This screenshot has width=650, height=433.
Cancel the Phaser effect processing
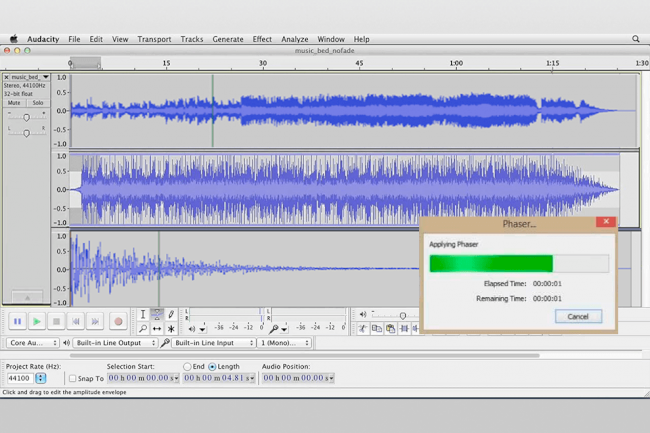point(577,316)
